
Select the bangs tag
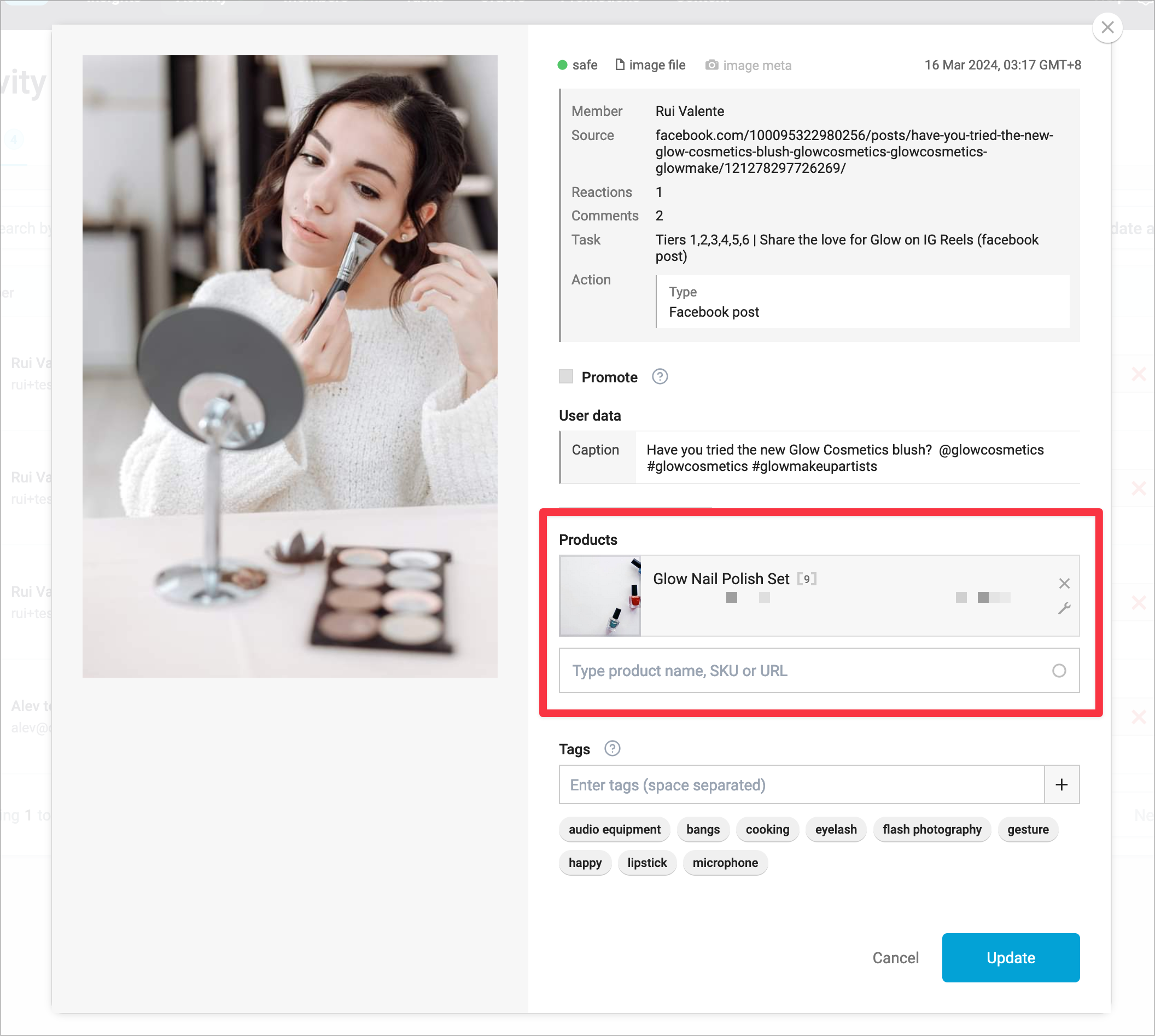click(x=703, y=829)
